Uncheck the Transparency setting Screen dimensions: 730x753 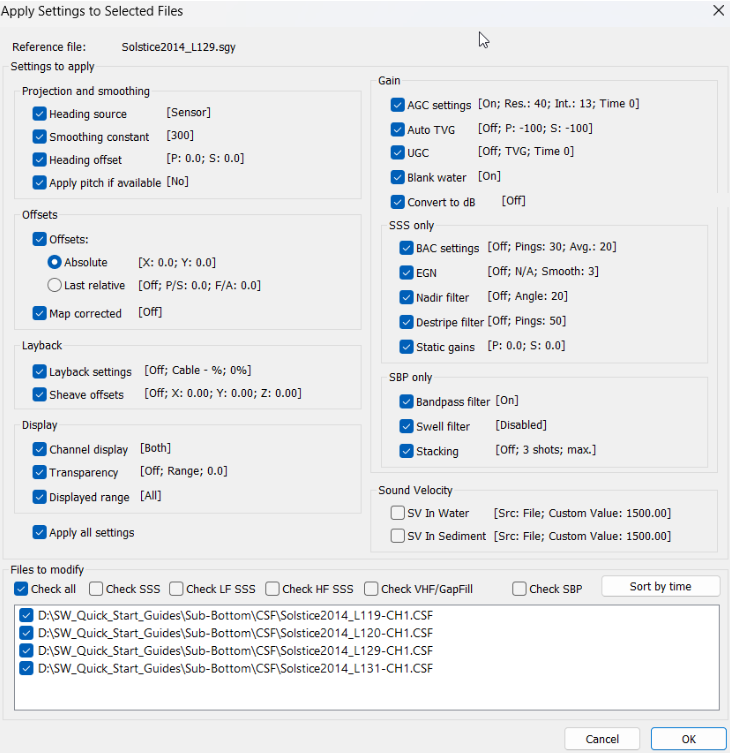39,473
